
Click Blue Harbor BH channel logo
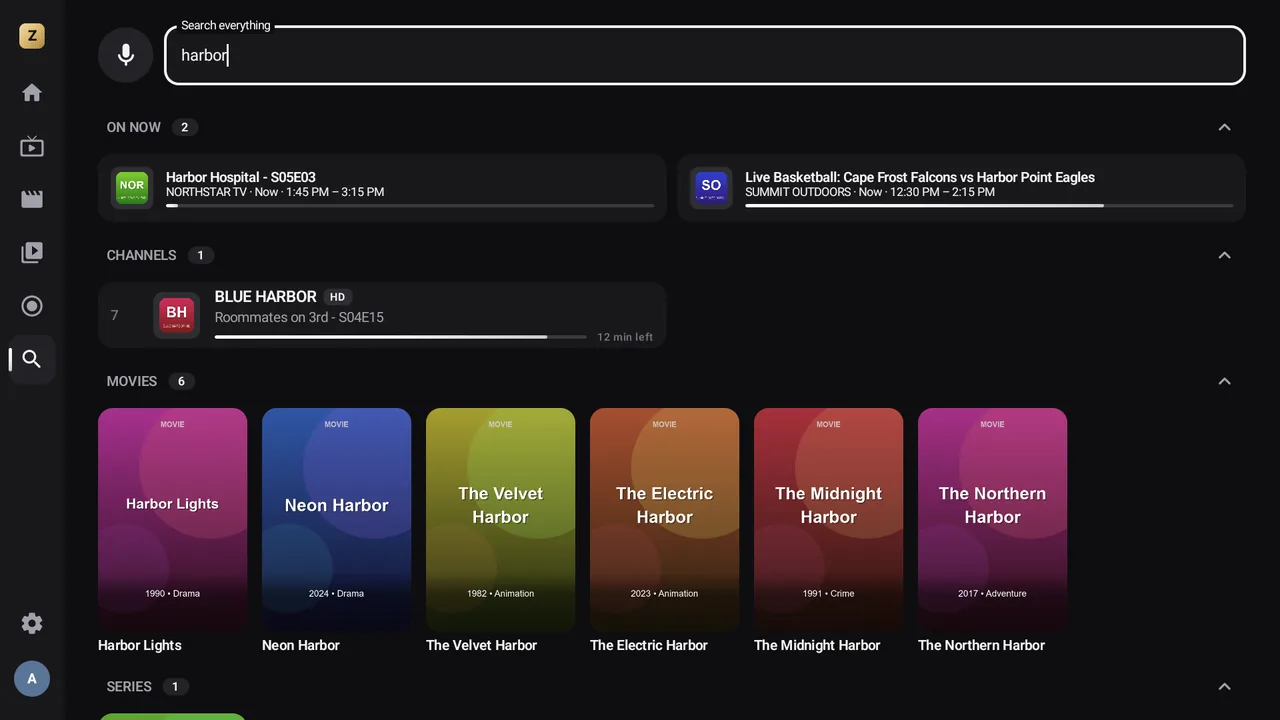coord(177,315)
